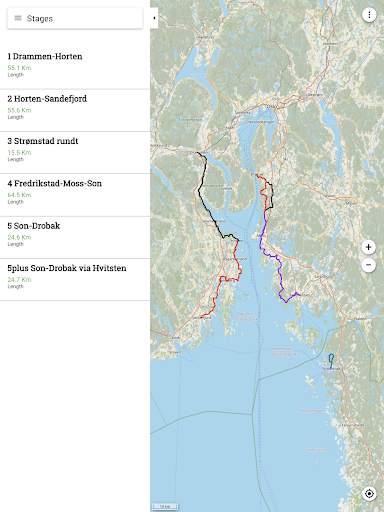Center map on my location
The image size is (384, 512).
click(x=369, y=494)
